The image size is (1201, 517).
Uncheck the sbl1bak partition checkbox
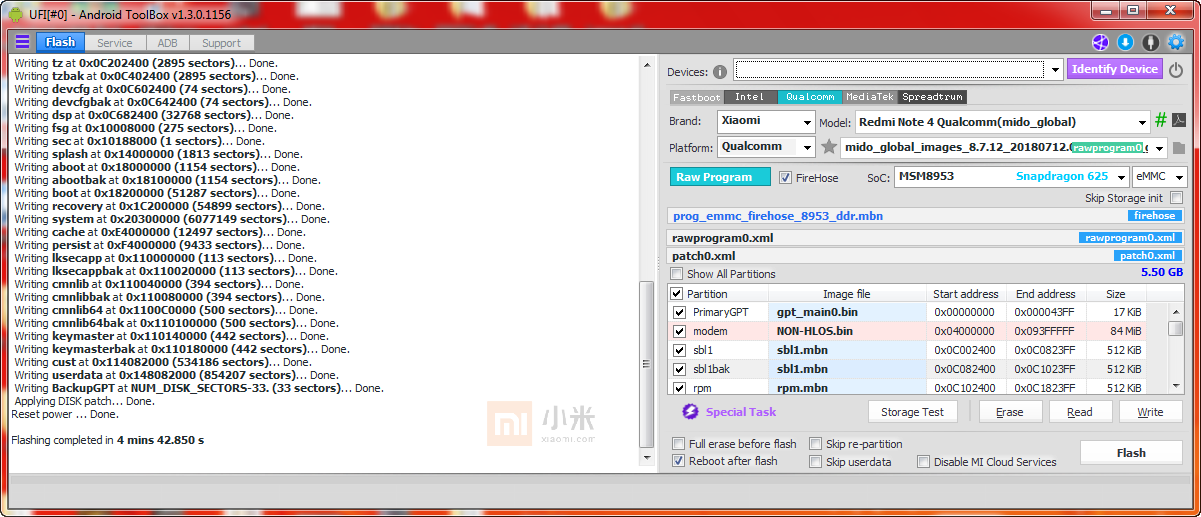[680, 369]
